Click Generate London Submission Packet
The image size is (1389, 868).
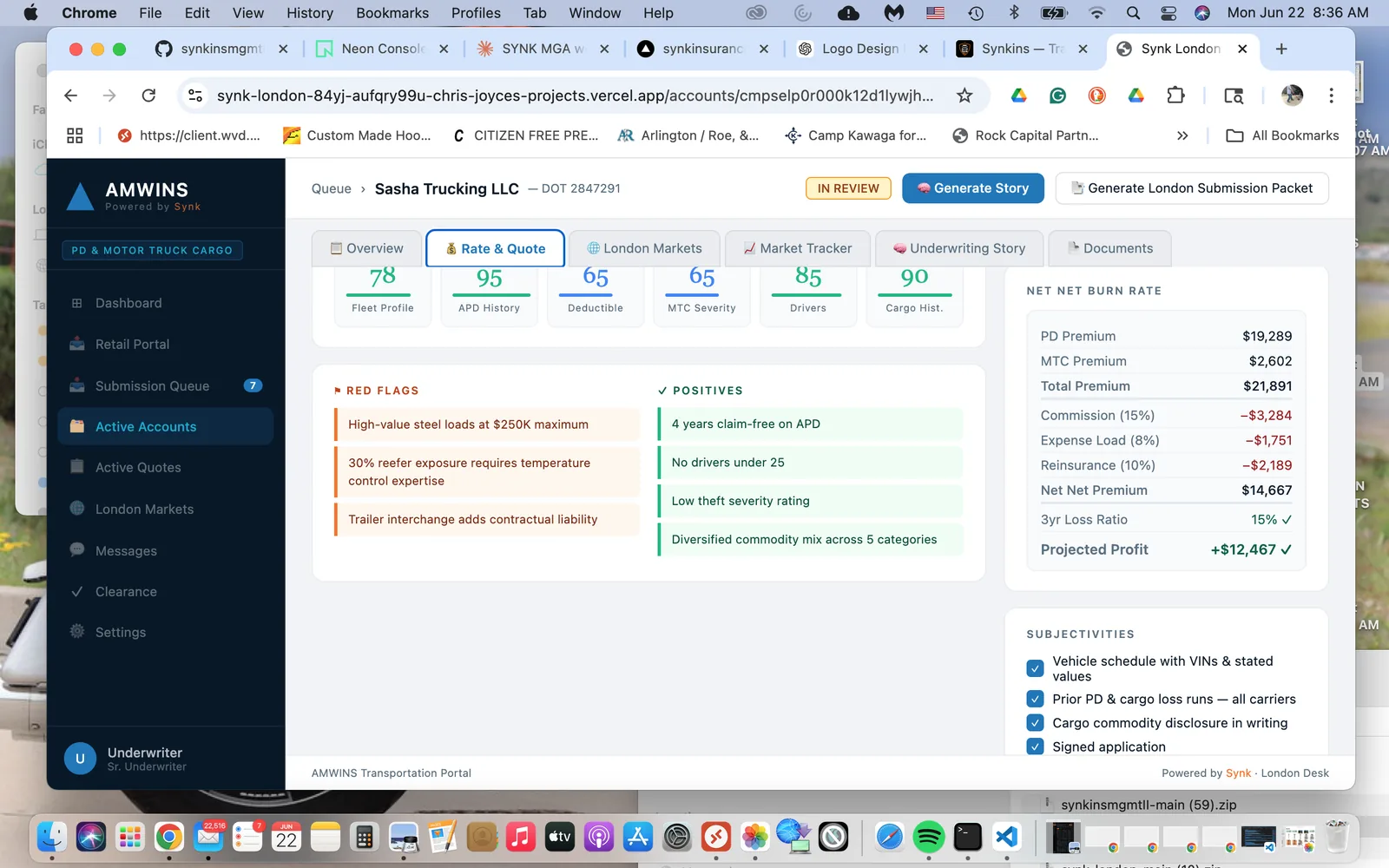click(x=1192, y=187)
